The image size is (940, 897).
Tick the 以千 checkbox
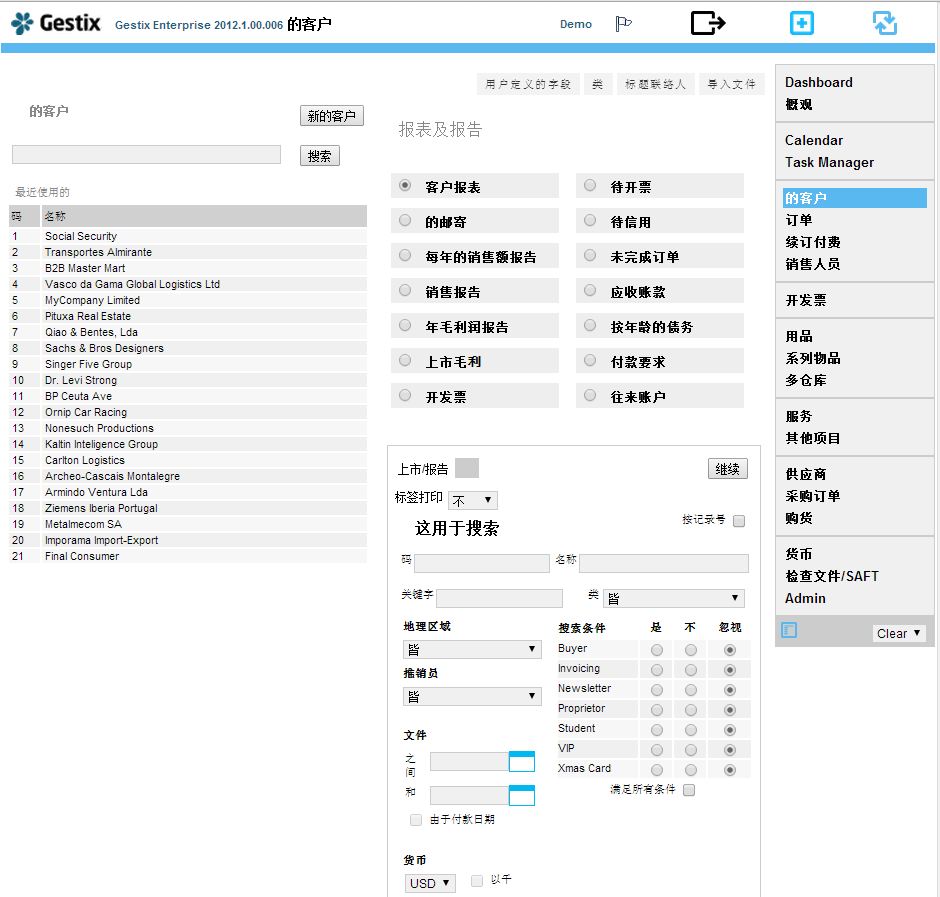pos(477,881)
